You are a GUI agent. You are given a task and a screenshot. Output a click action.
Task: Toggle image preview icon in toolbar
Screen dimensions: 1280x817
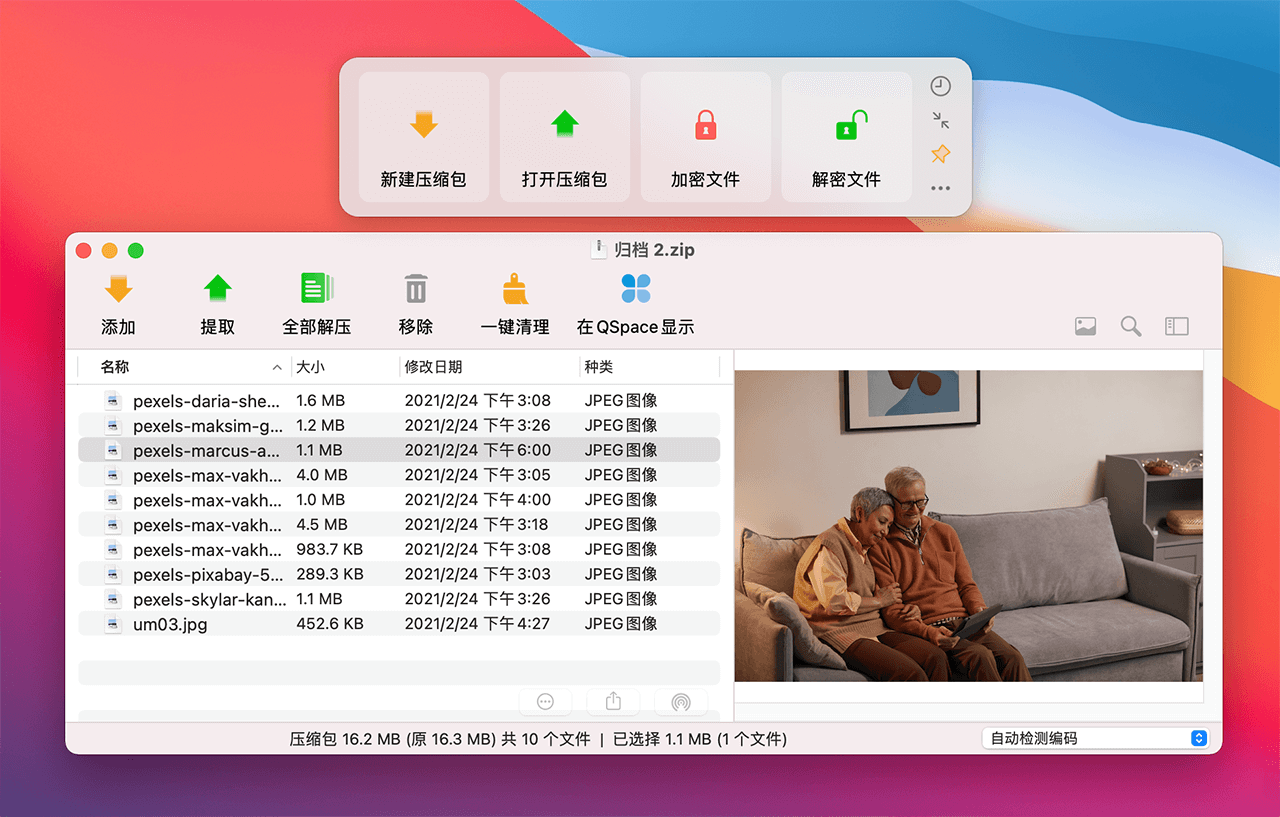[1085, 326]
